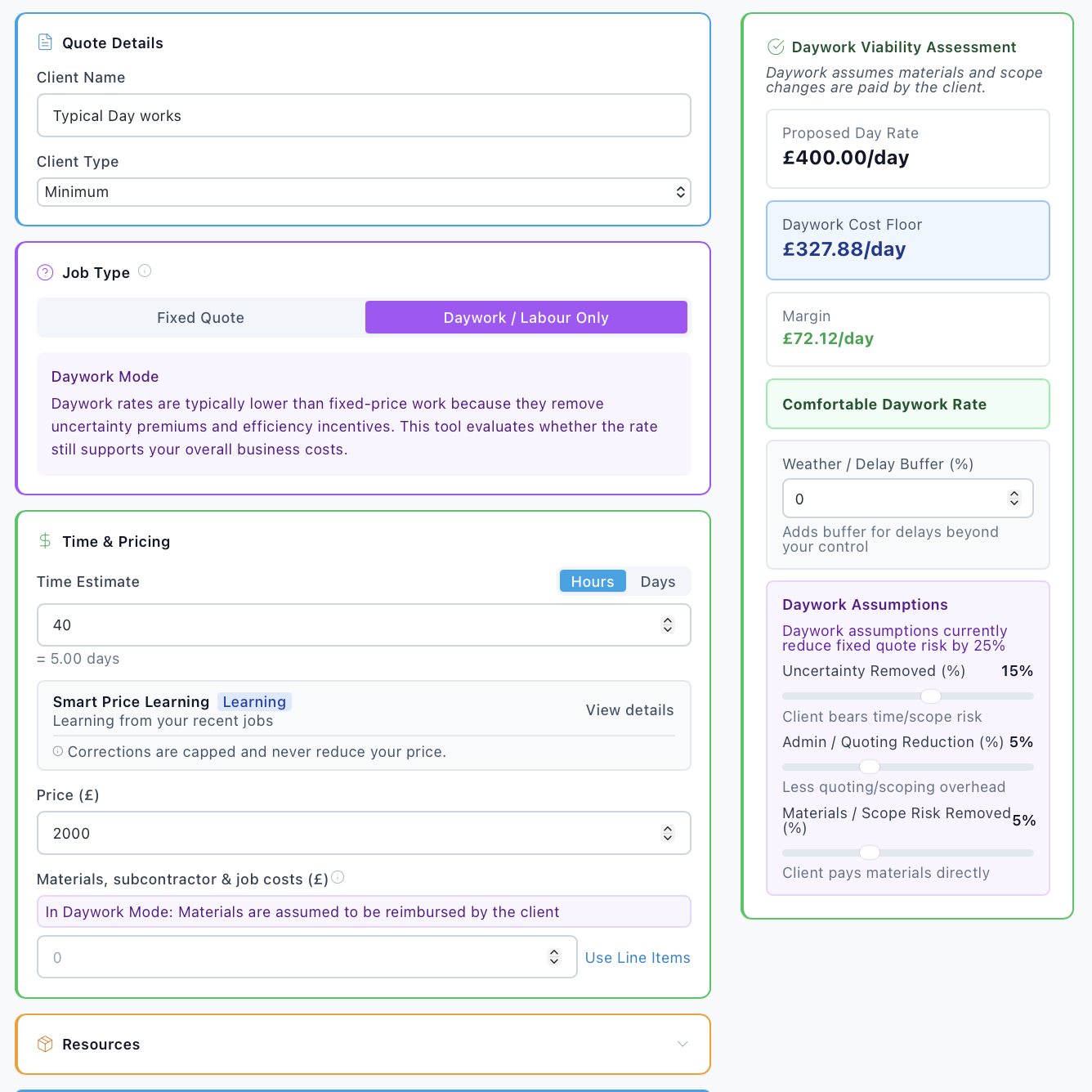Click the Quote Details document icon
The width and height of the screenshot is (1092, 1092).
point(45,41)
